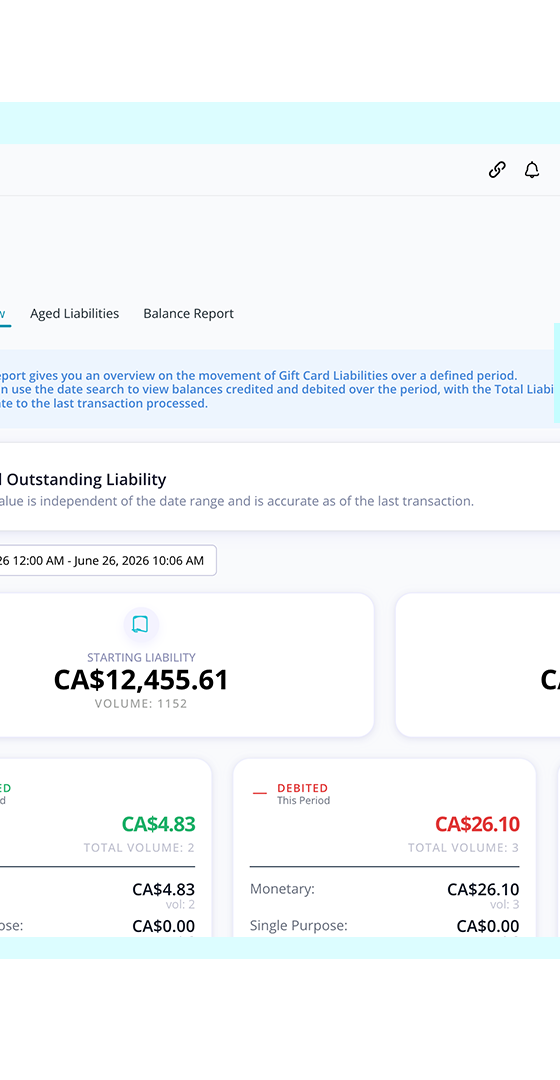
Task: Click the STARTING LIABILITY label
Action: coord(141,657)
